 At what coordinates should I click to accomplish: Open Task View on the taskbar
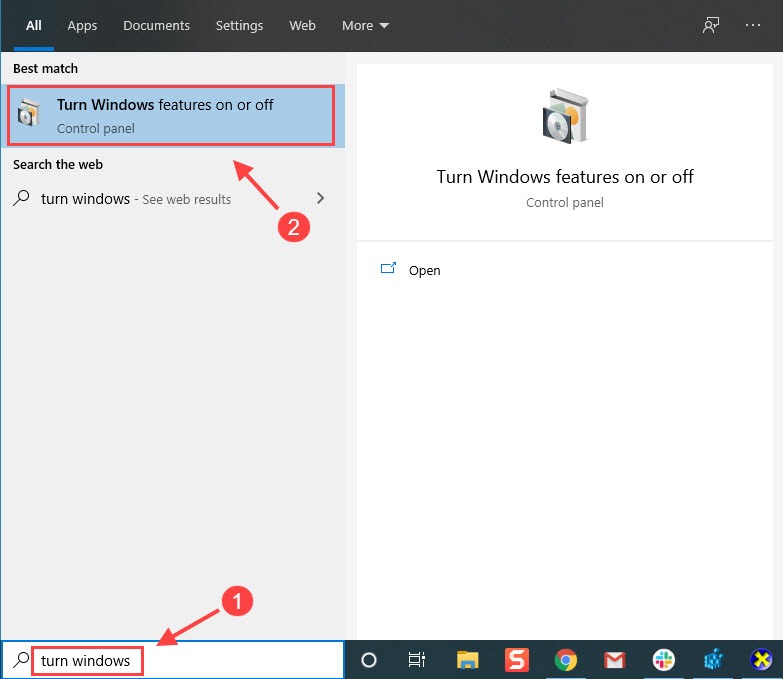pyautogui.click(x=417, y=660)
